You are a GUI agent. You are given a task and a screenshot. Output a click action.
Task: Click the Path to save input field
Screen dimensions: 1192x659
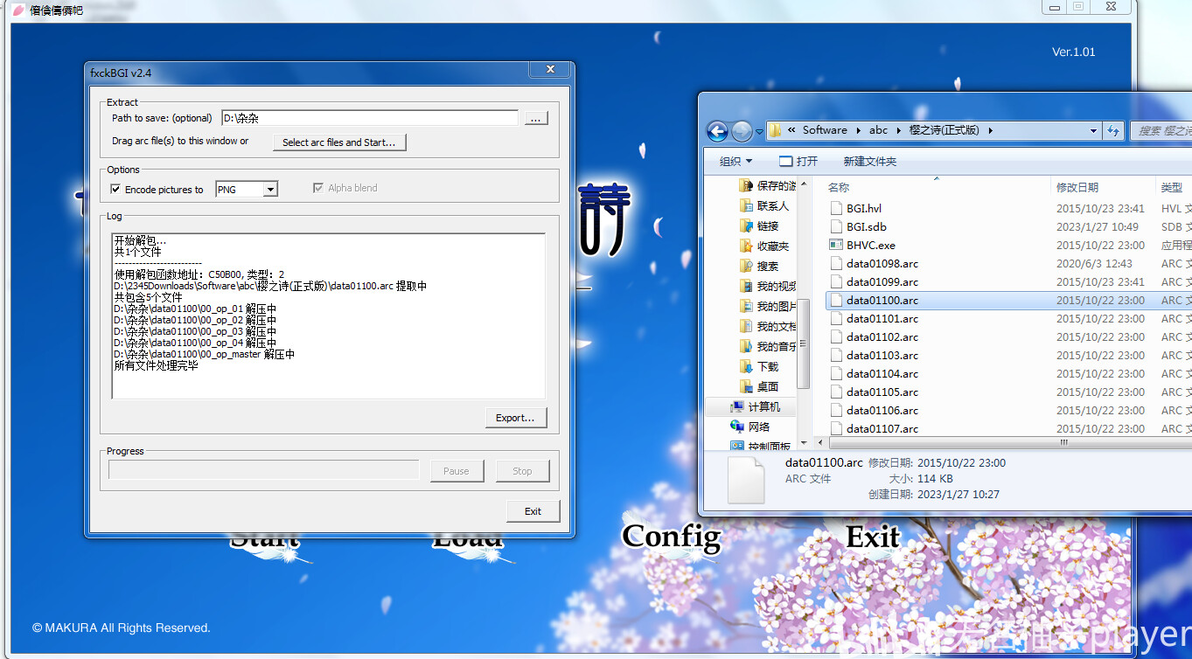pyautogui.click(x=369, y=118)
